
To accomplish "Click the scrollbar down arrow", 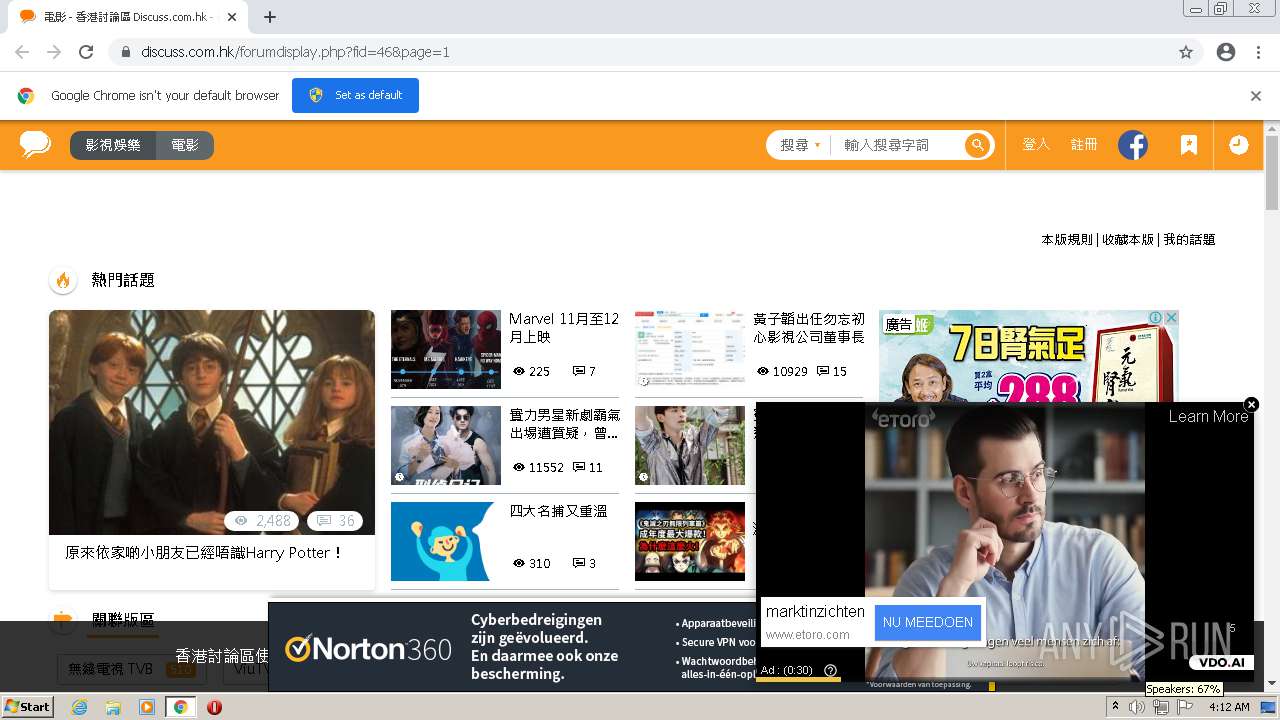I will click(x=1272, y=683).
